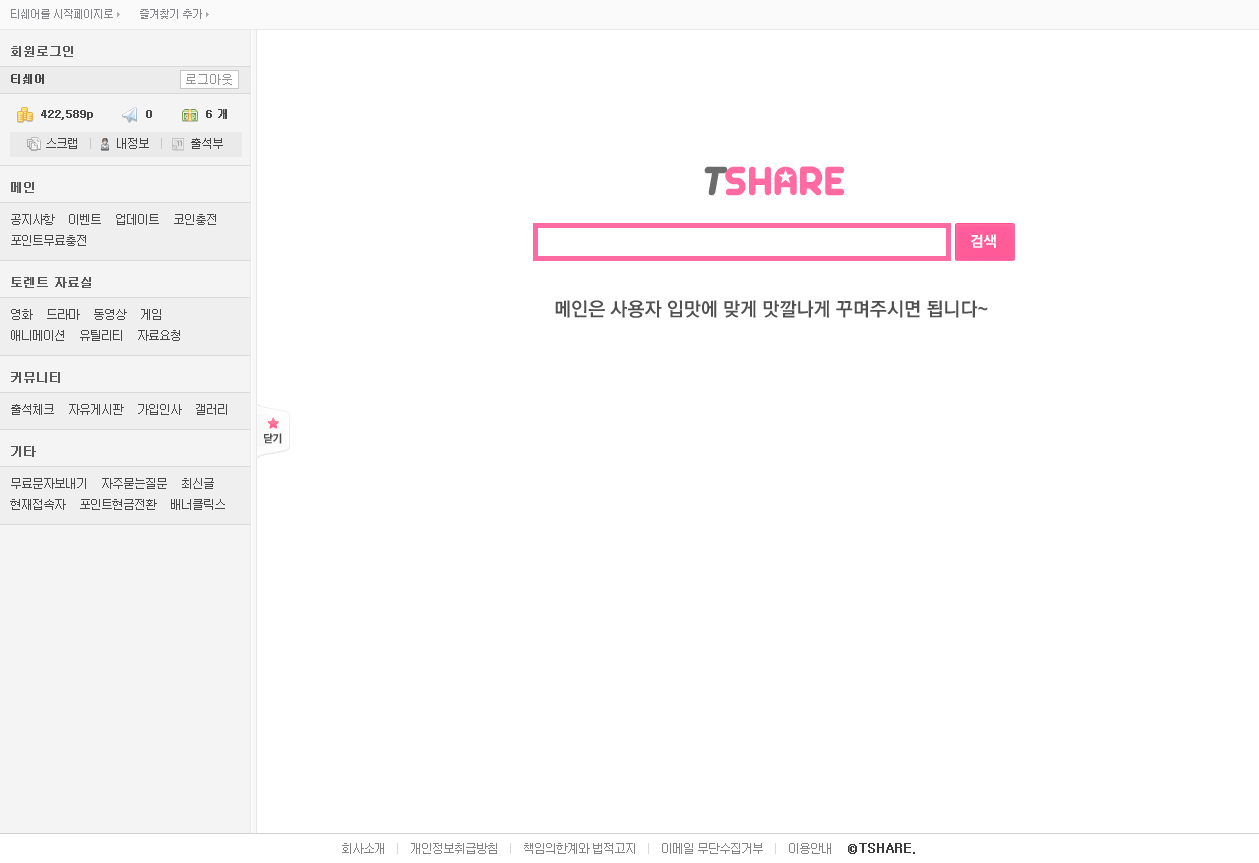
Task: Open 드라마 drama category
Action: coord(63,315)
